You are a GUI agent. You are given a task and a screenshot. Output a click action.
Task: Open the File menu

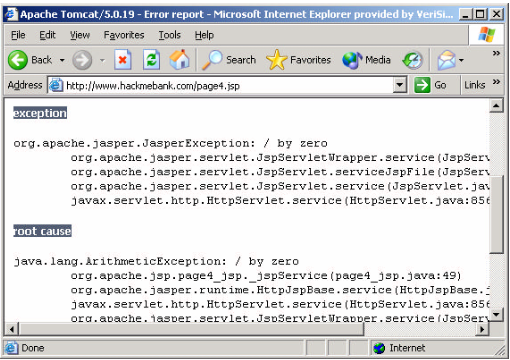pyautogui.click(x=18, y=35)
